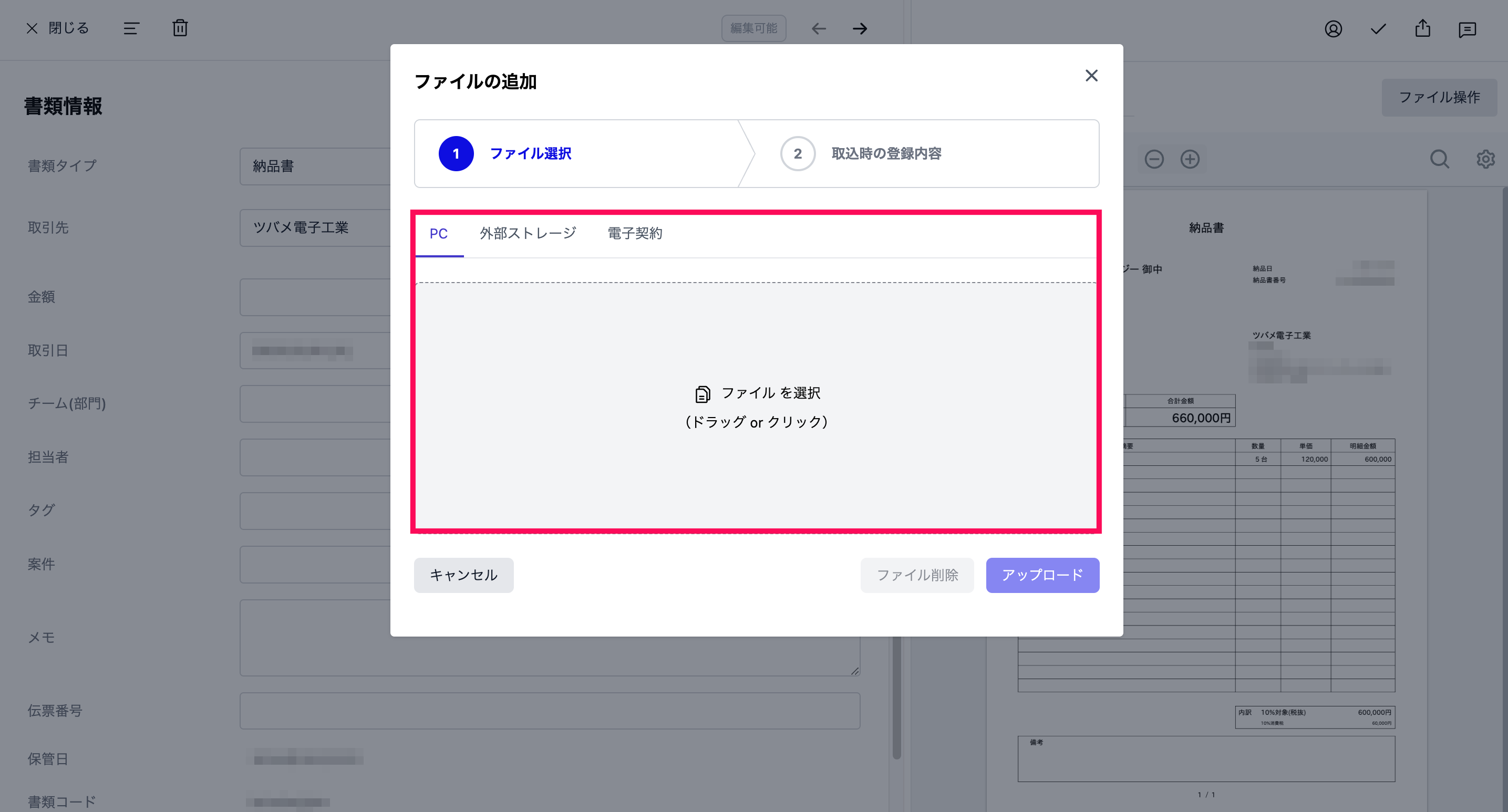
Task: Click the 伝票番号 input field
Action: 550,711
